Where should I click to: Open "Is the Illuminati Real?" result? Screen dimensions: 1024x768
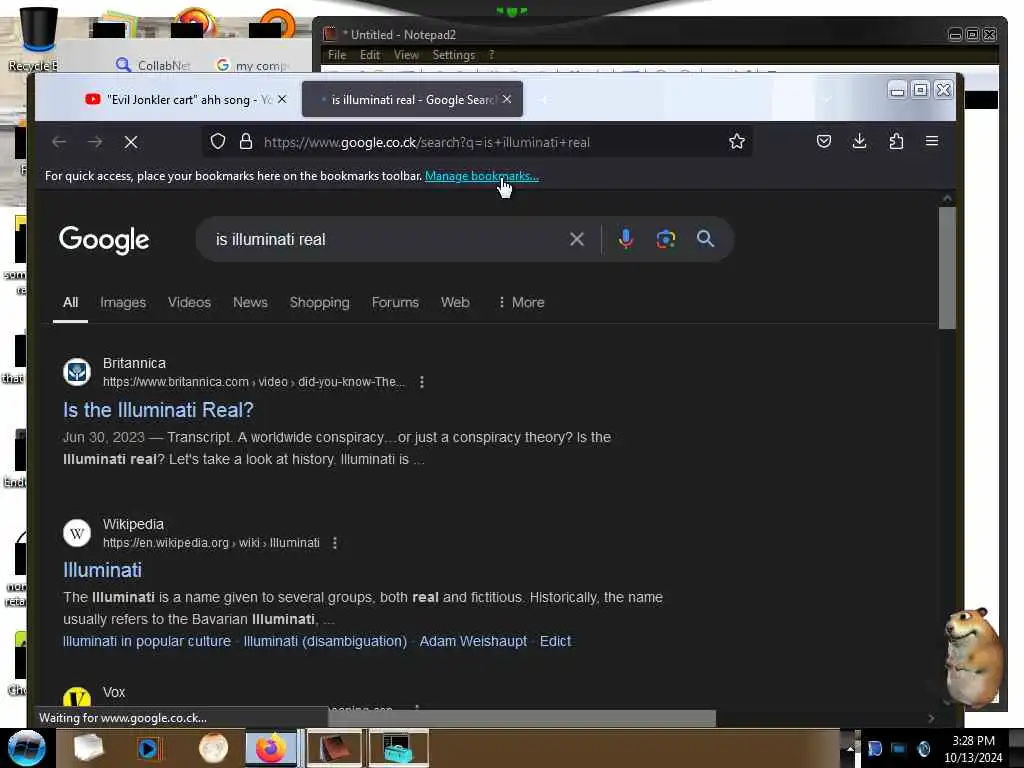[x=158, y=410]
